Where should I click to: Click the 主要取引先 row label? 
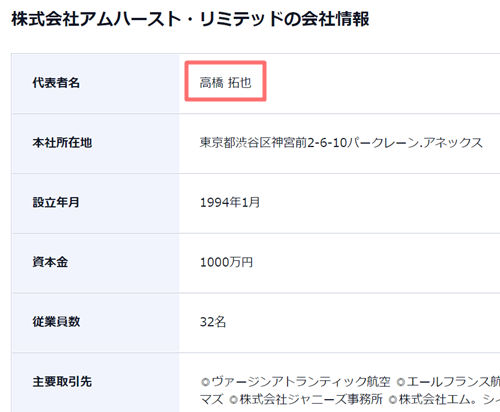tap(62, 382)
